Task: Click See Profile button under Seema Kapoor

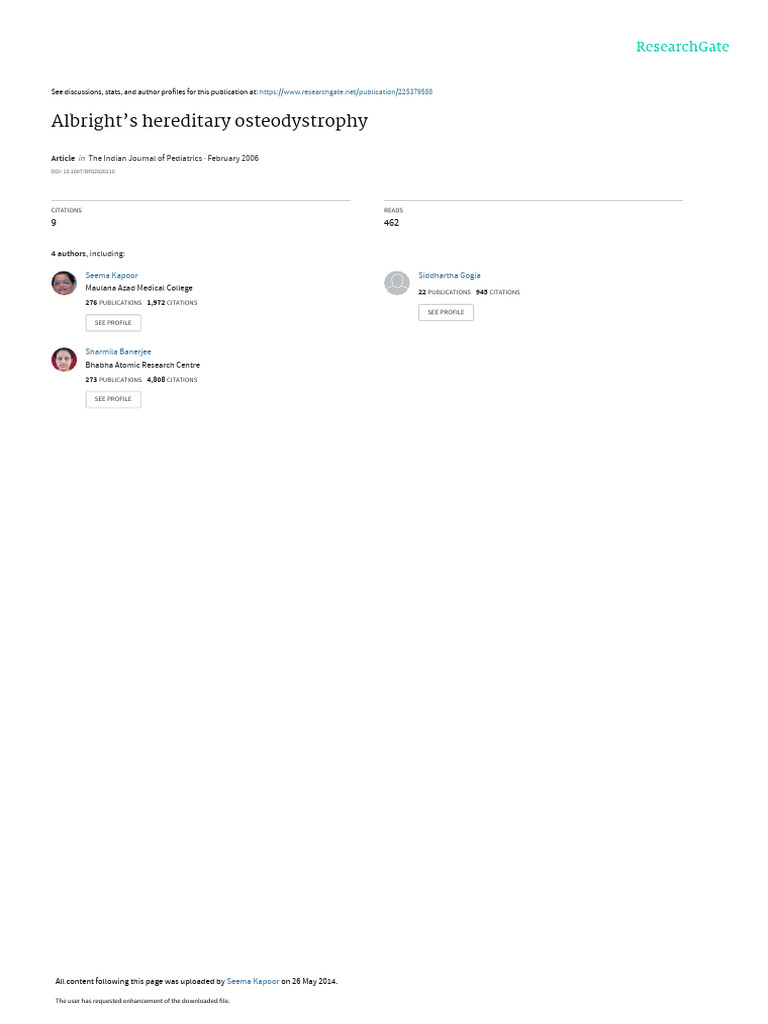Action: (113, 323)
